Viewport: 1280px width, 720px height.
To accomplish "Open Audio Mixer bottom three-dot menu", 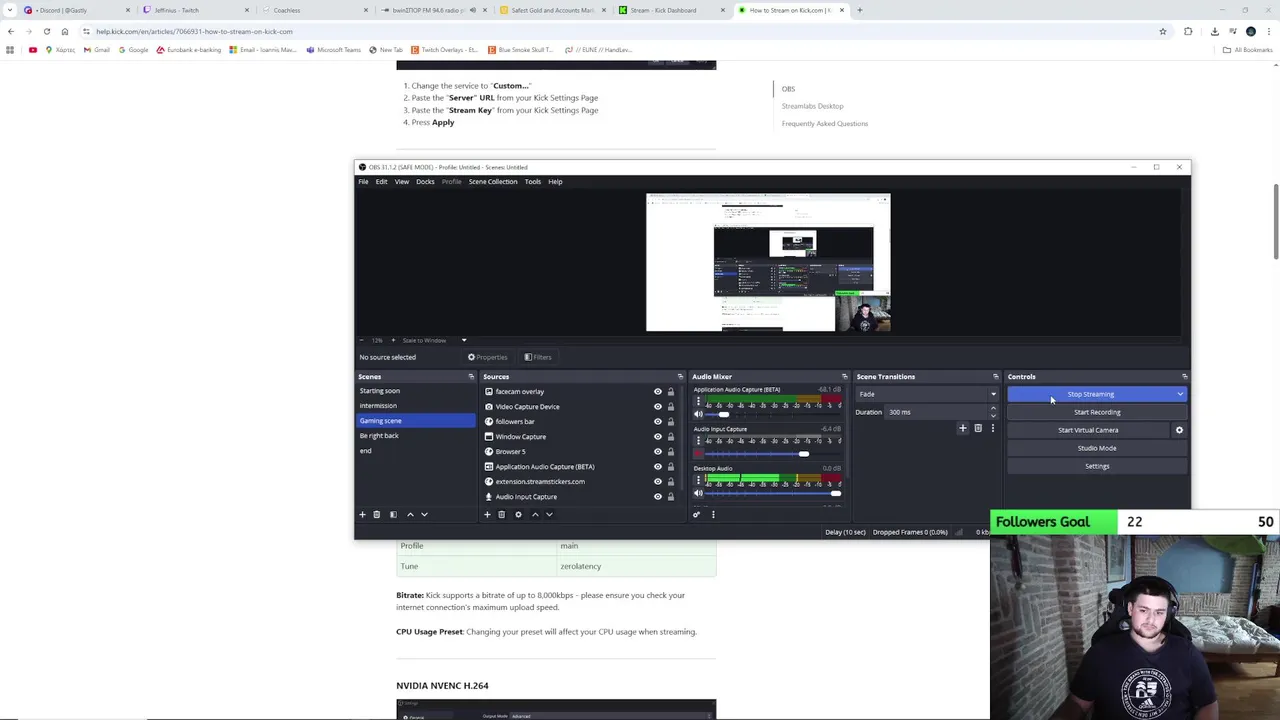I will 713,514.
